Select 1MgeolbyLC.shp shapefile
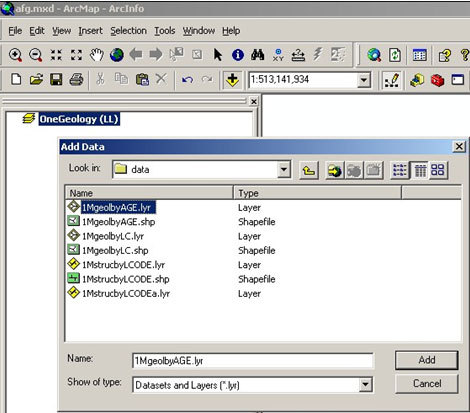 [x=115, y=251]
